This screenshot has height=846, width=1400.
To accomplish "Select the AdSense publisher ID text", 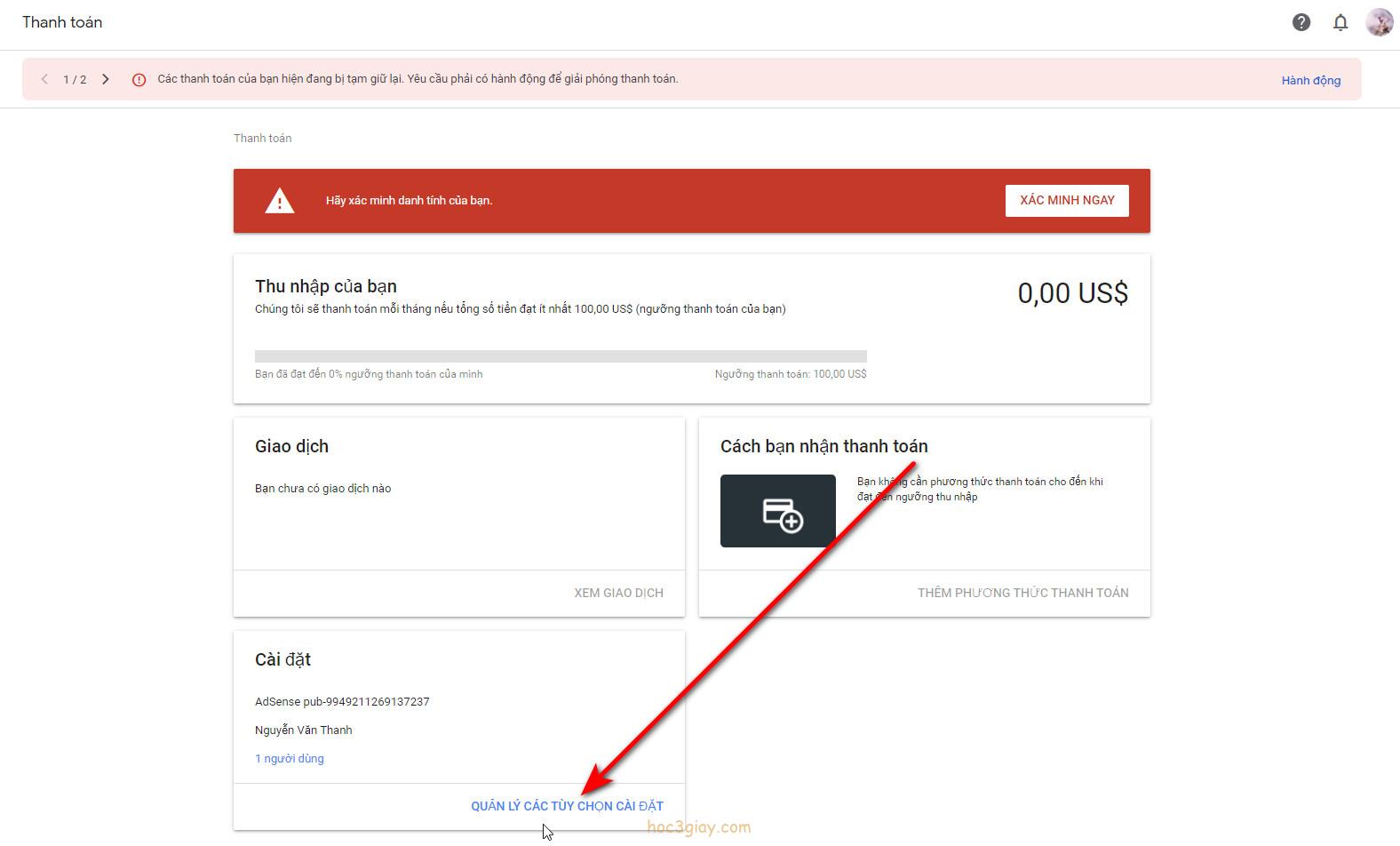I will 342,701.
